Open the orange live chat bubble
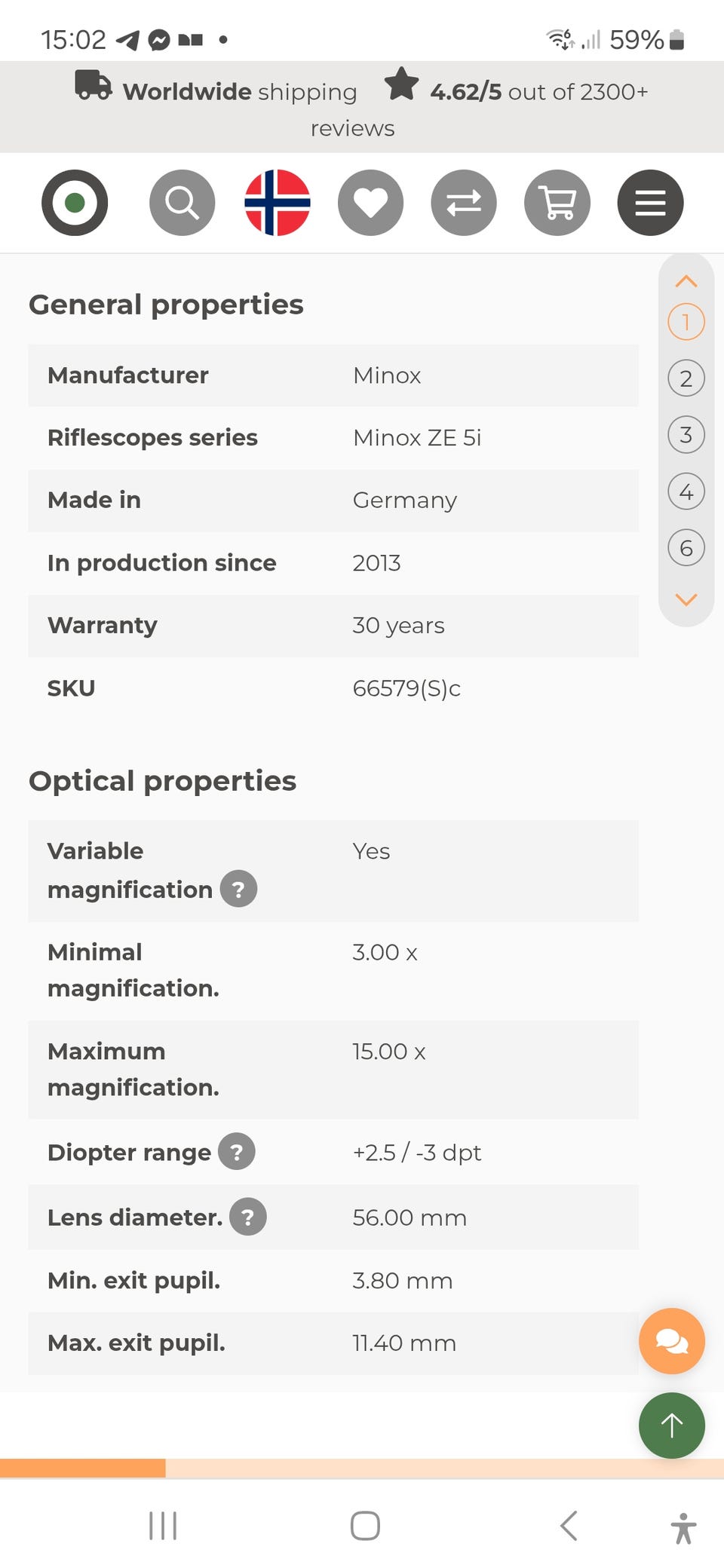Viewport: 724px width, 1568px height. (671, 1341)
